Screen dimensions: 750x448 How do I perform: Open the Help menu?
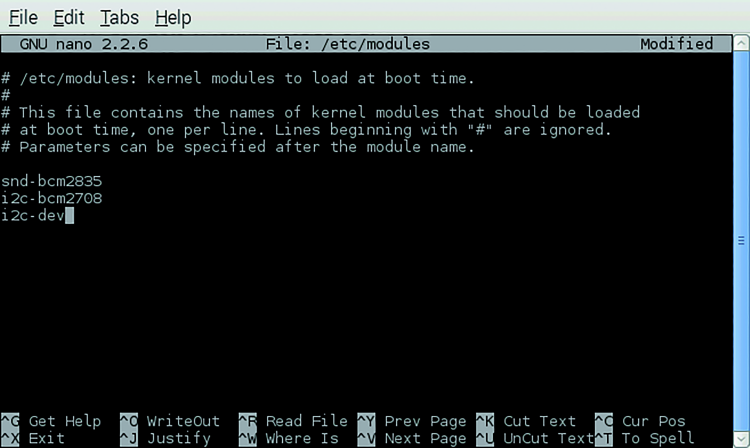[173, 18]
